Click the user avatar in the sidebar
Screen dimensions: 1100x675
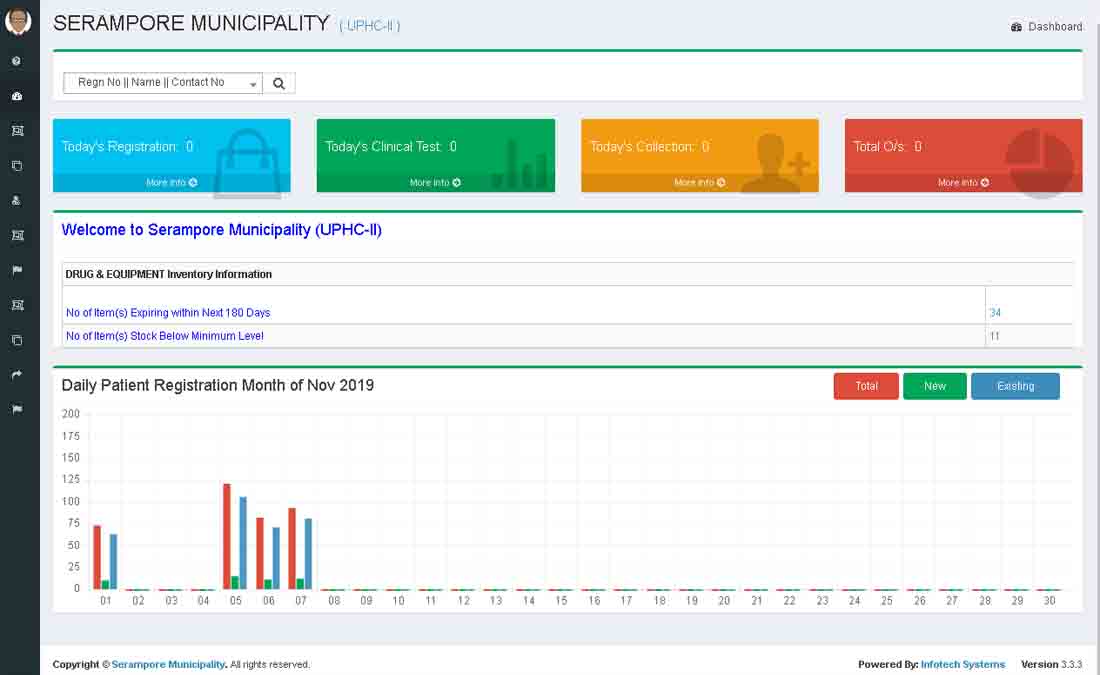18,21
